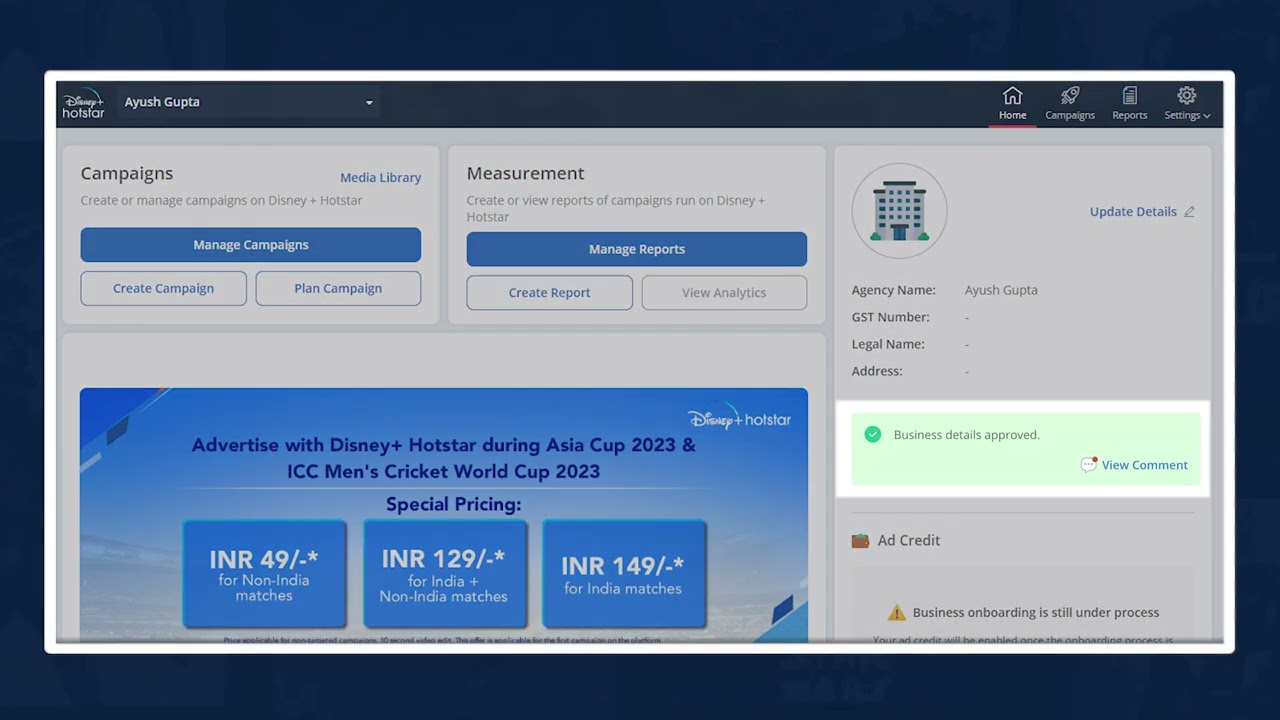Switch to the Home tab label
The height and width of the screenshot is (720, 1280).
1012,115
